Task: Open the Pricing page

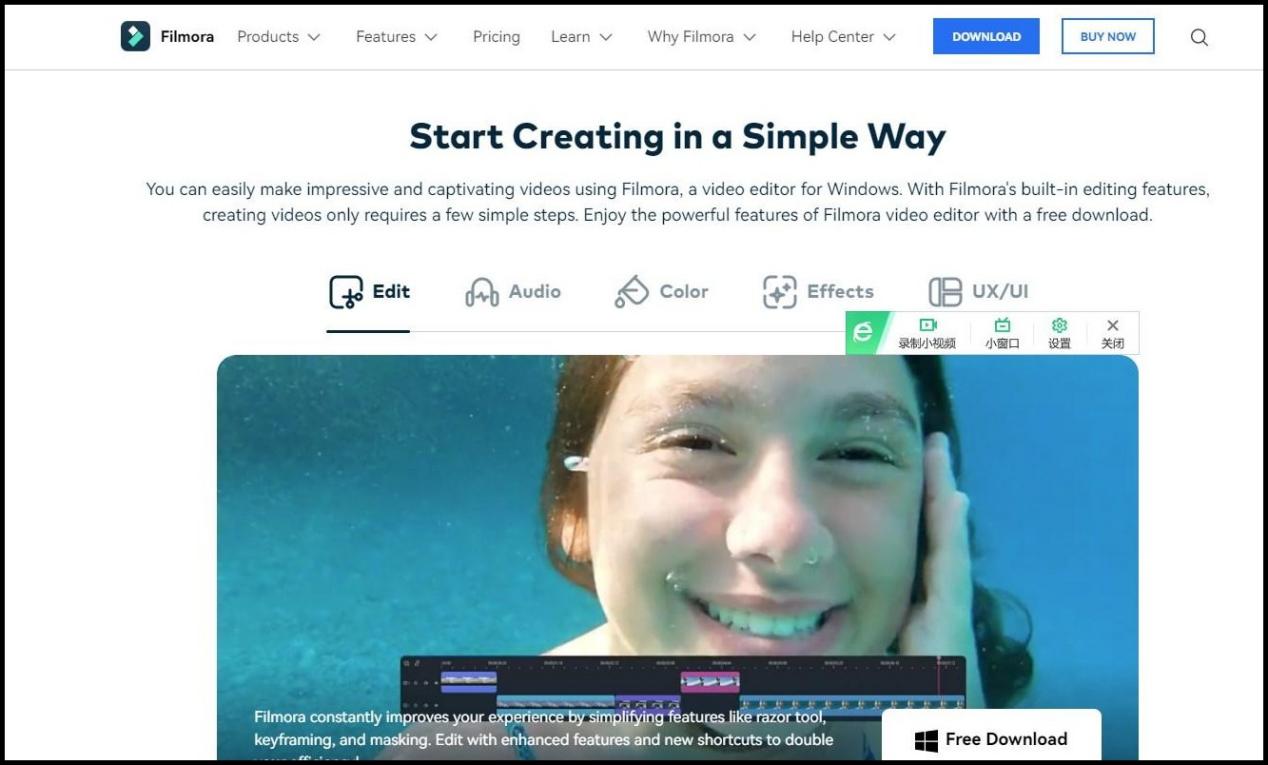Action: point(496,37)
